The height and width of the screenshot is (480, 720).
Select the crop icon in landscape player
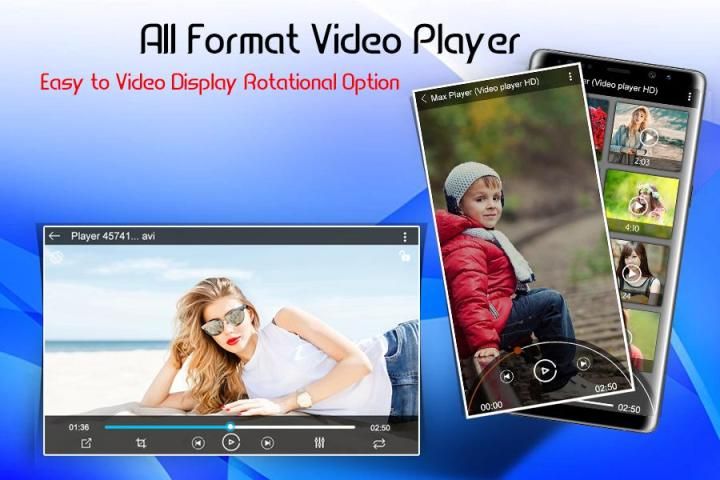[141, 443]
